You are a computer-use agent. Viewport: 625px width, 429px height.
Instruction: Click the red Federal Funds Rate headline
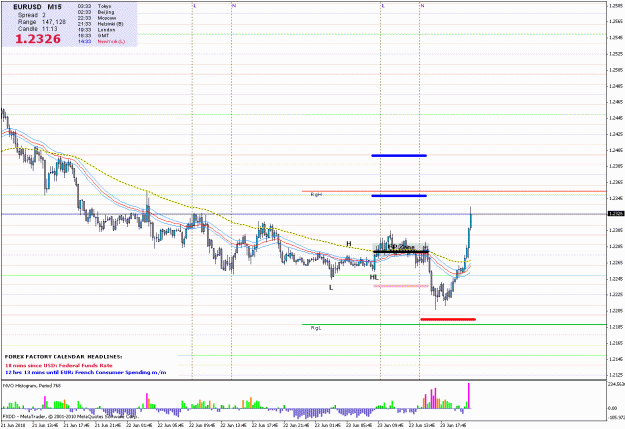[59, 365]
